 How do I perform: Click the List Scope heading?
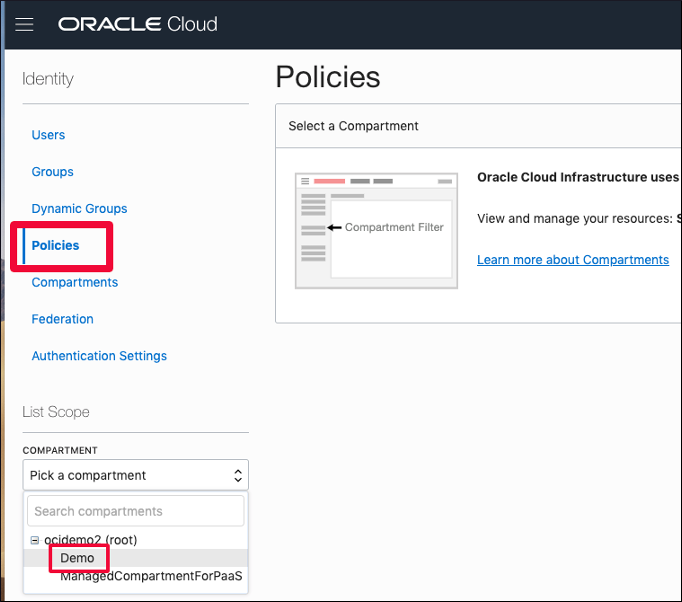coord(56,412)
